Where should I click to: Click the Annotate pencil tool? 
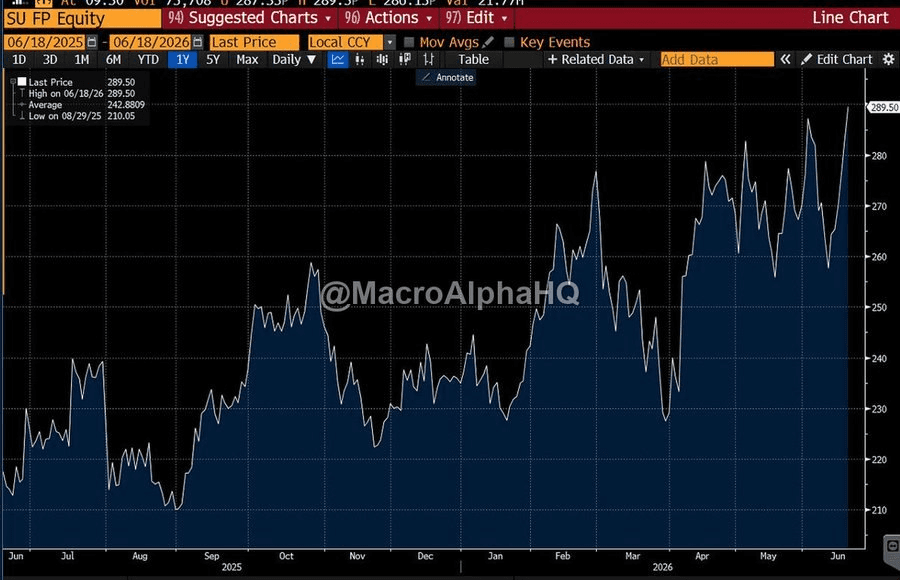[447, 78]
